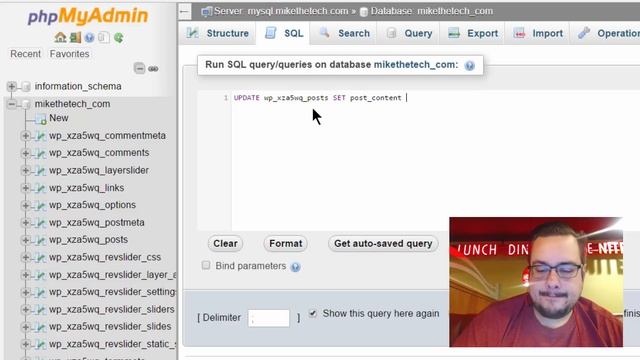Click the wp_xza5wq_links table icon

click(x=40, y=188)
